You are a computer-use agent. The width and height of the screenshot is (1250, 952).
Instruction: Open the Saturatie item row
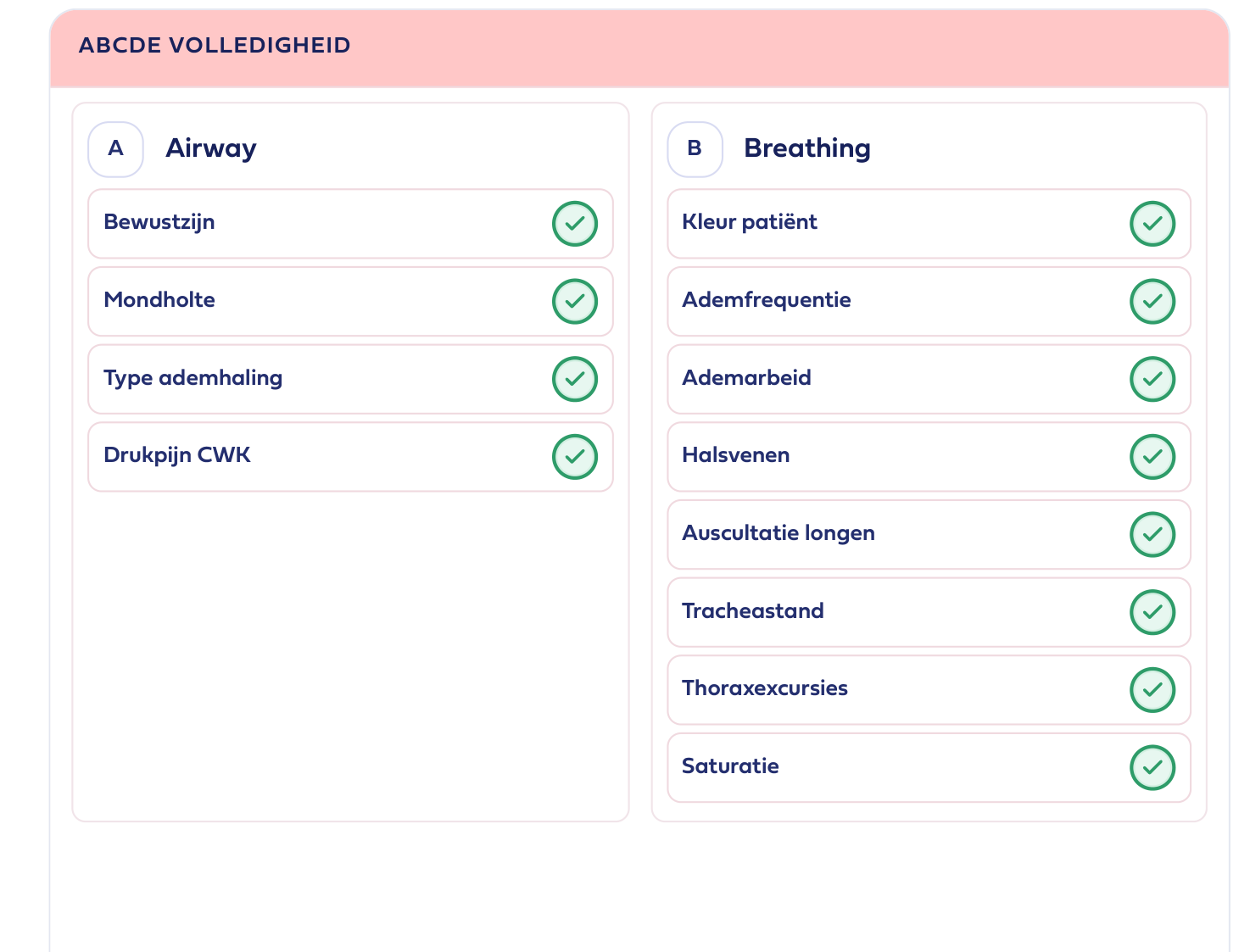(x=929, y=768)
